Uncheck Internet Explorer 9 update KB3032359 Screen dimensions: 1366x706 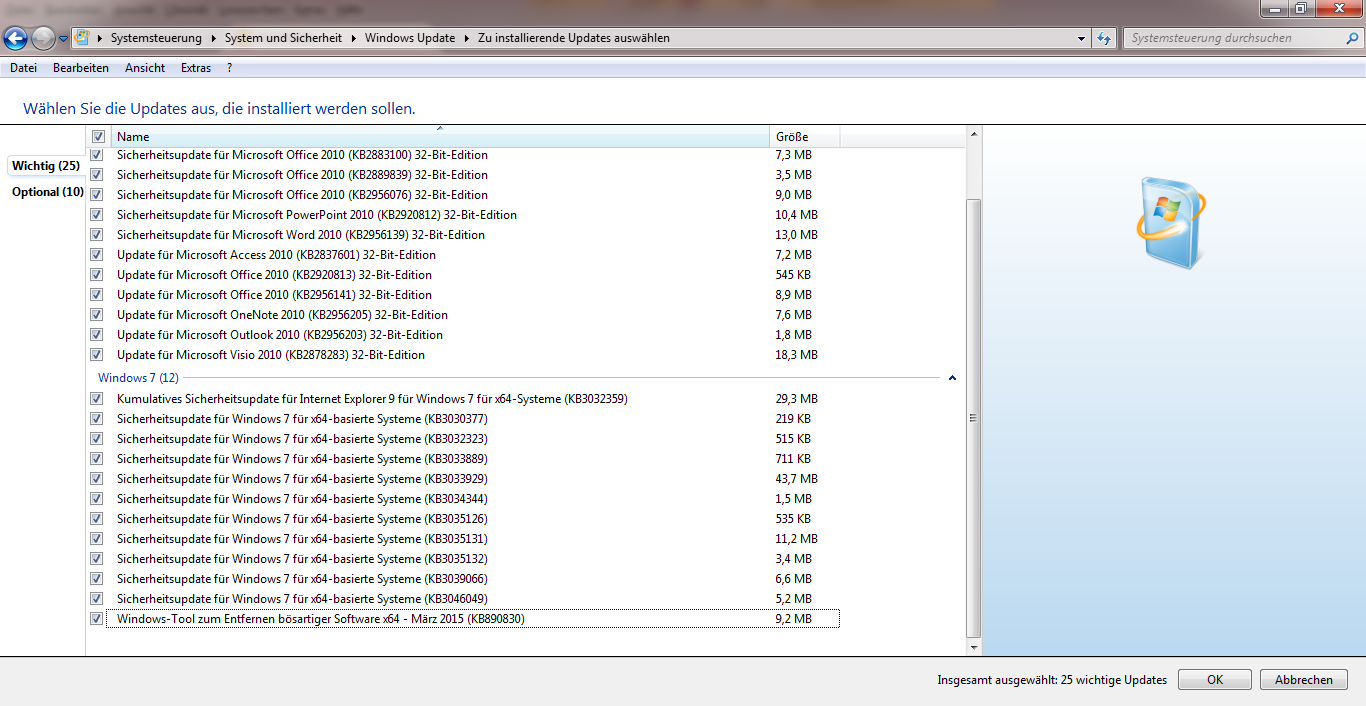pyautogui.click(x=96, y=399)
